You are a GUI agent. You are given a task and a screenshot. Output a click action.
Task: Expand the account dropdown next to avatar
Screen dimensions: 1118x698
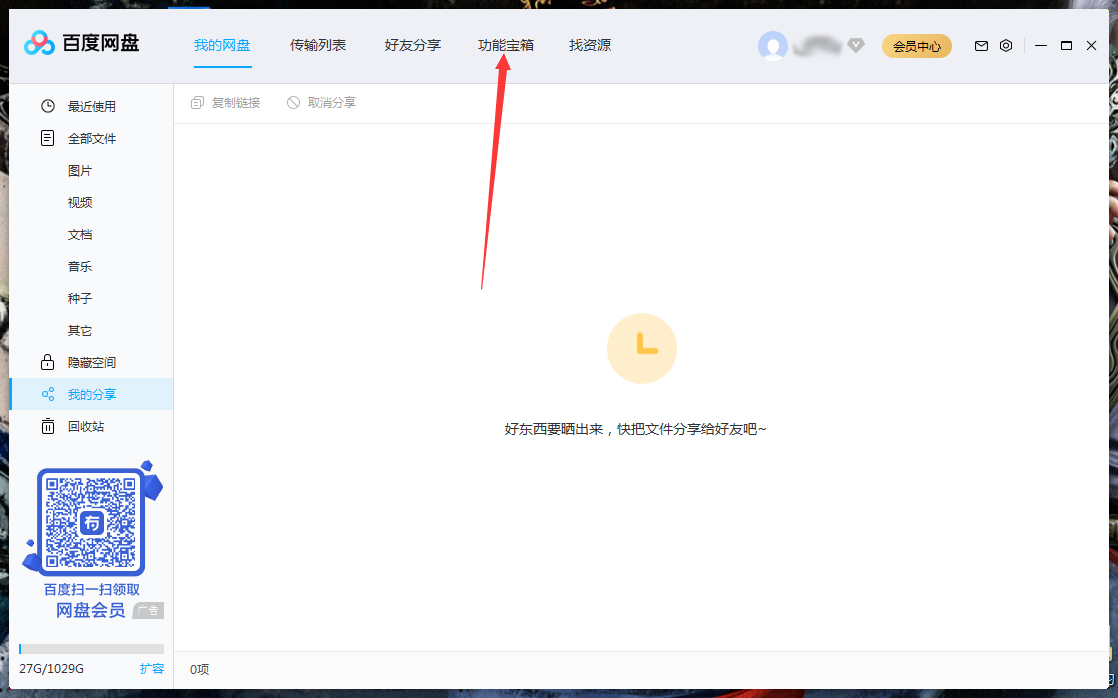(x=857, y=45)
